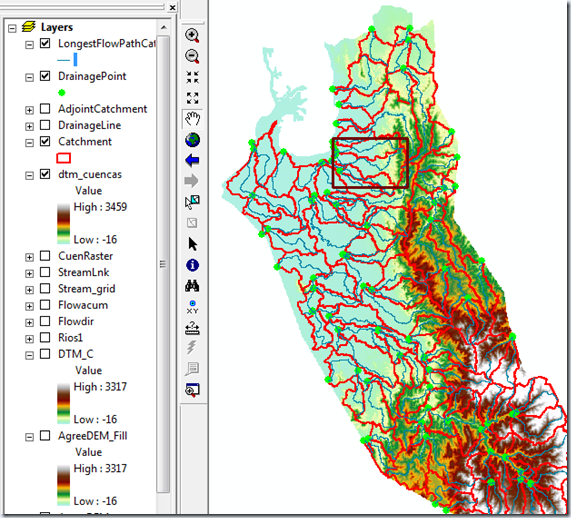Click the Fixed Zoom Out arrows icon
This screenshot has width=571, height=518.
pos(192,98)
